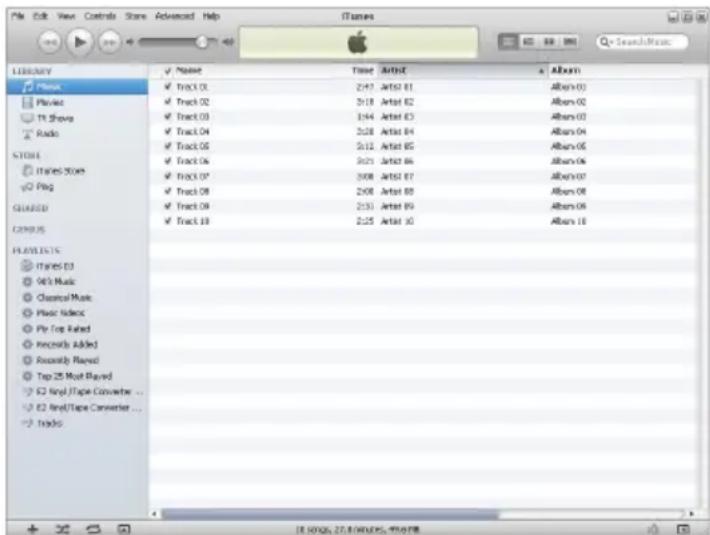Select the Recently Played playlist
The image size is (710, 535).
pos(61,360)
